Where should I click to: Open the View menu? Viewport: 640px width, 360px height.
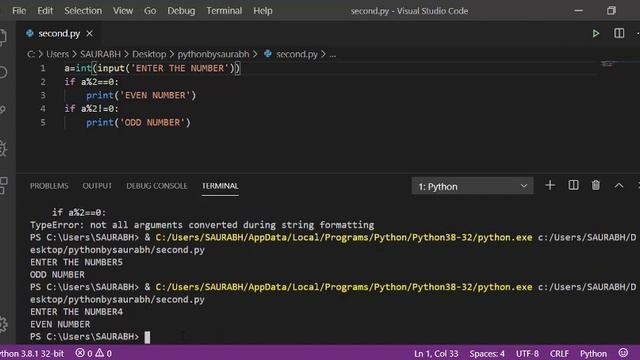pos(123,11)
